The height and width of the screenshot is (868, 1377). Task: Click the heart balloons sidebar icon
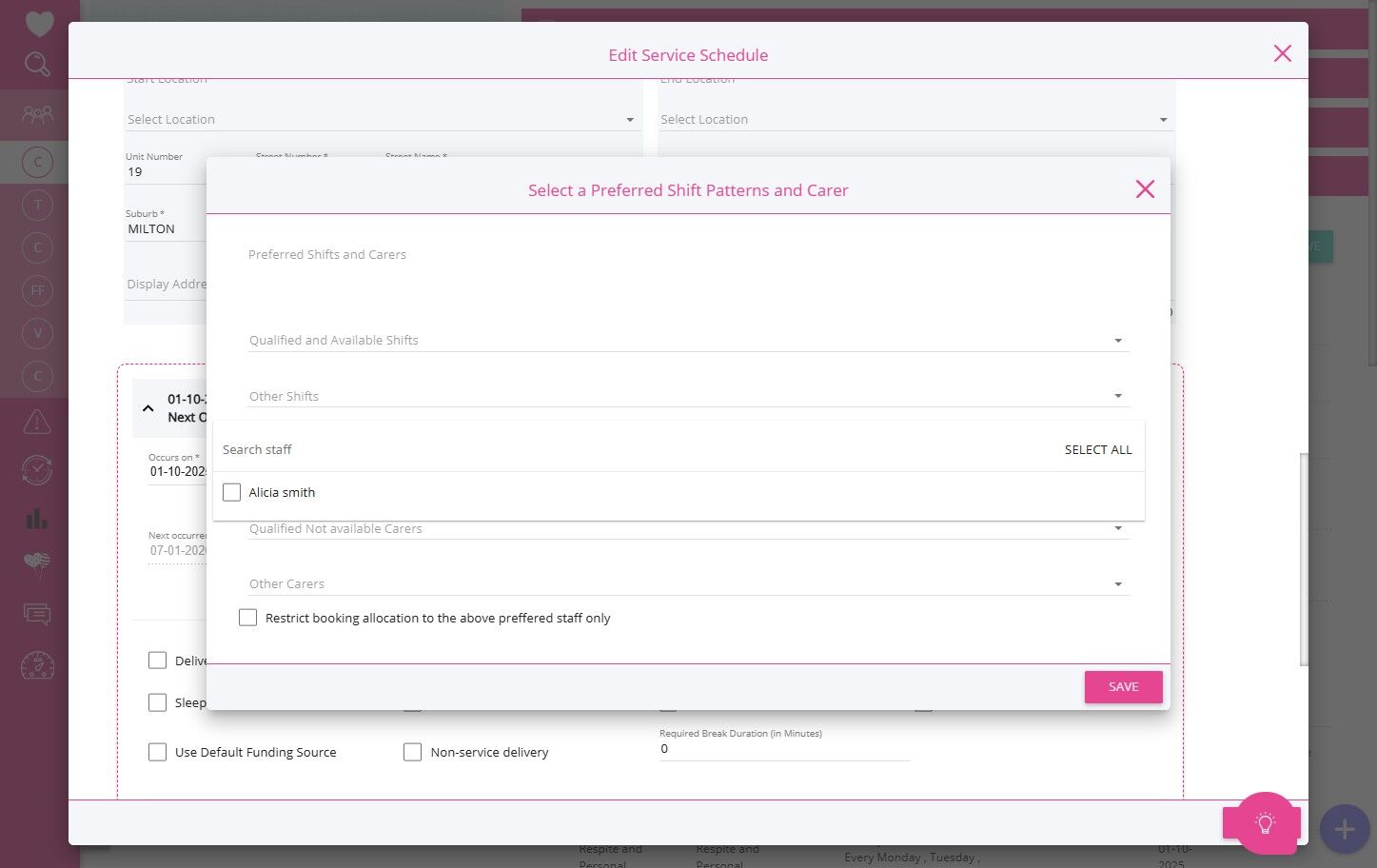(37, 565)
